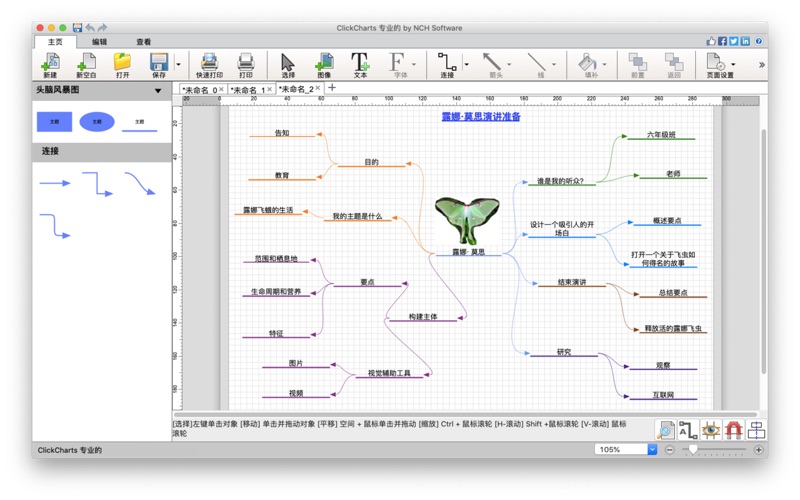This screenshot has height=500, width=800.
Task: Insert a picture with the 图像 icon
Action: pos(324,64)
